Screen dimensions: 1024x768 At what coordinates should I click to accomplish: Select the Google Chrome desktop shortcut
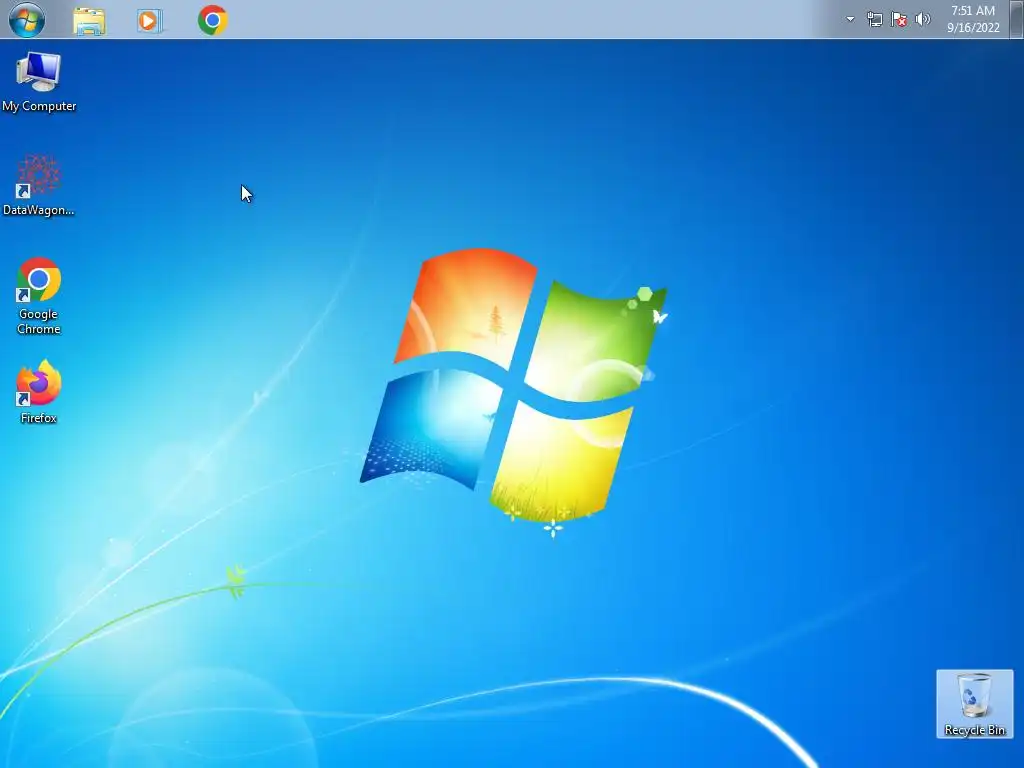[39, 296]
